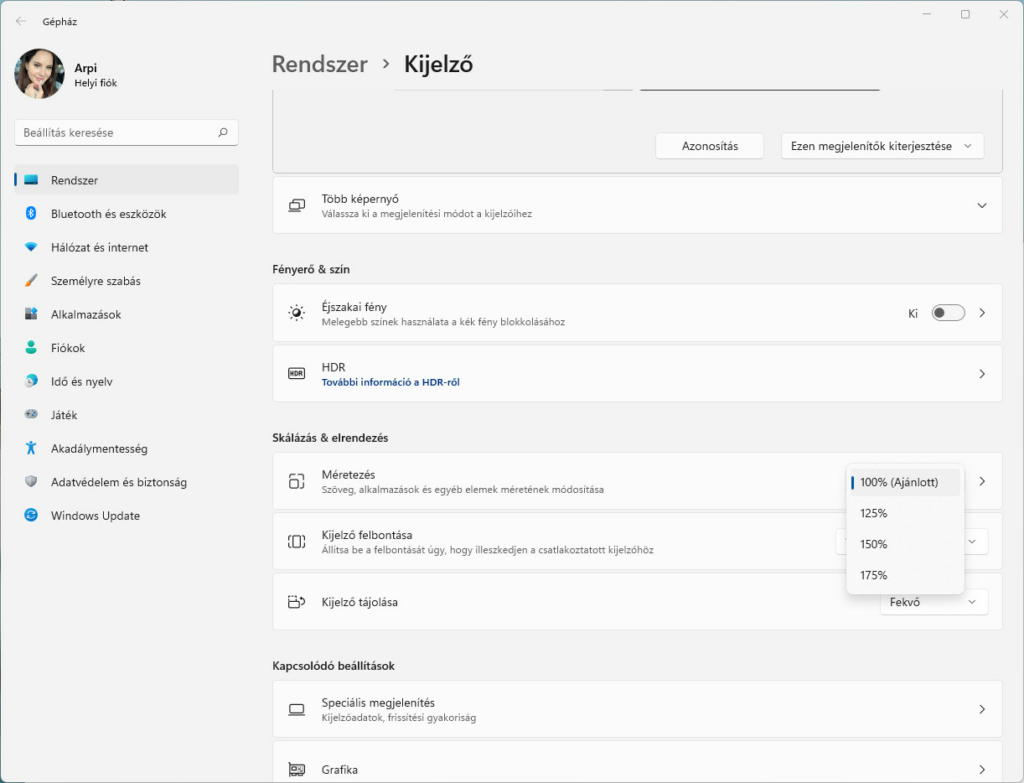The height and width of the screenshot is (783, 1024).
Task: Choose 150% from the scaling list
Action: [x=874, y=544]
